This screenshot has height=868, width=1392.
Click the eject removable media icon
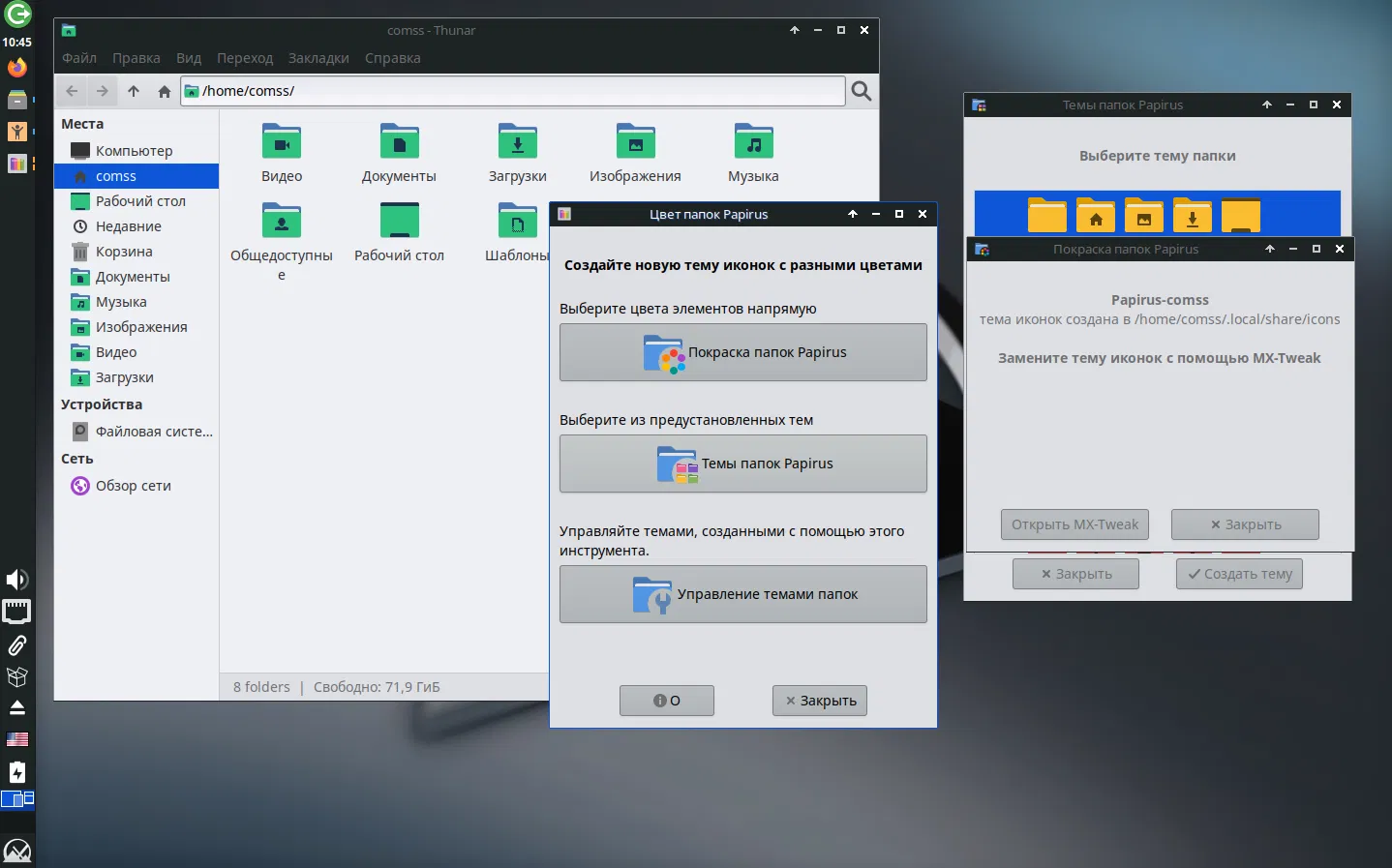17,707
